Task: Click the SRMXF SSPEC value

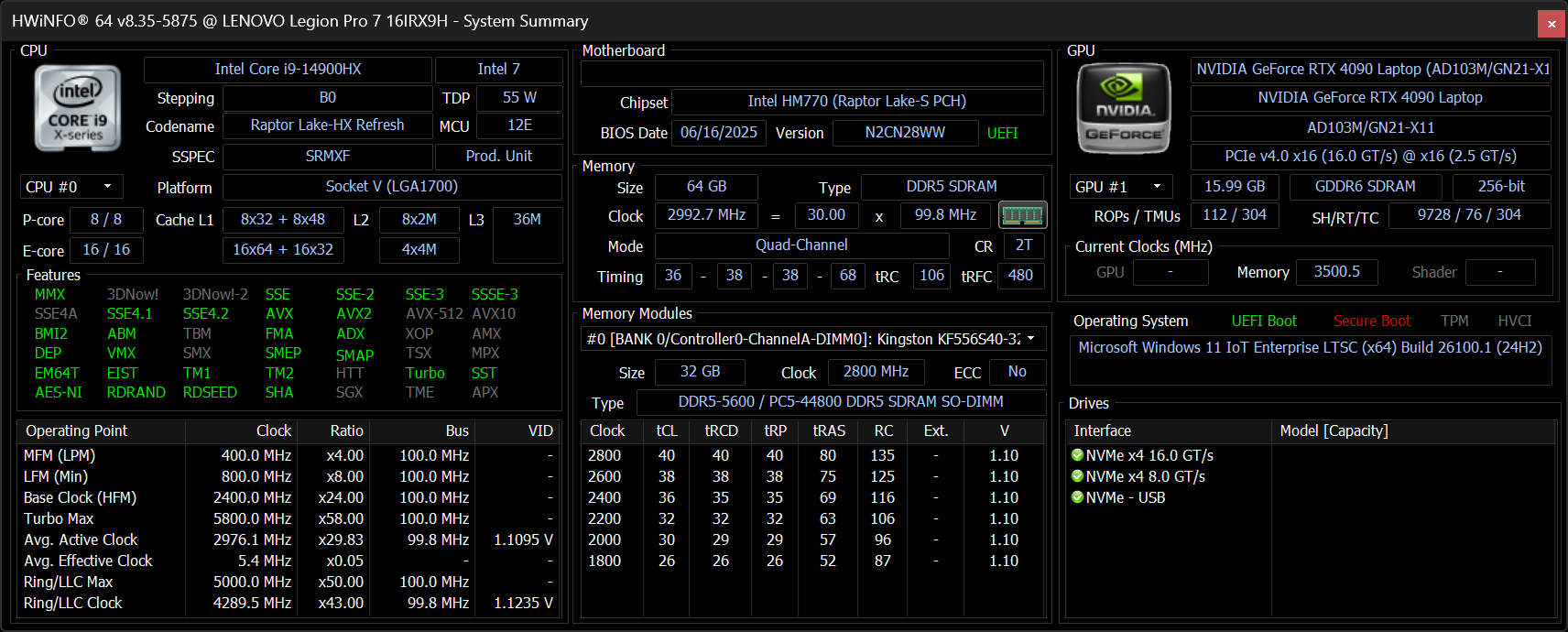Action: (x=327, y=157)
